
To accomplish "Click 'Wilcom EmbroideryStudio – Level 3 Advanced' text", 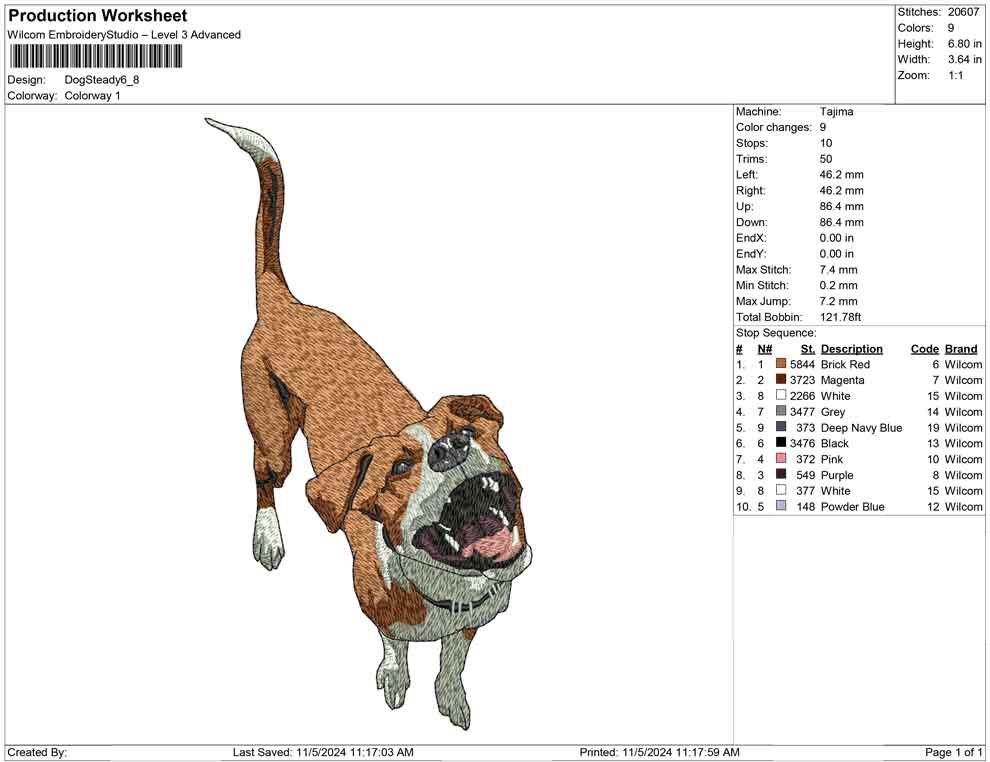I will 124,35.
